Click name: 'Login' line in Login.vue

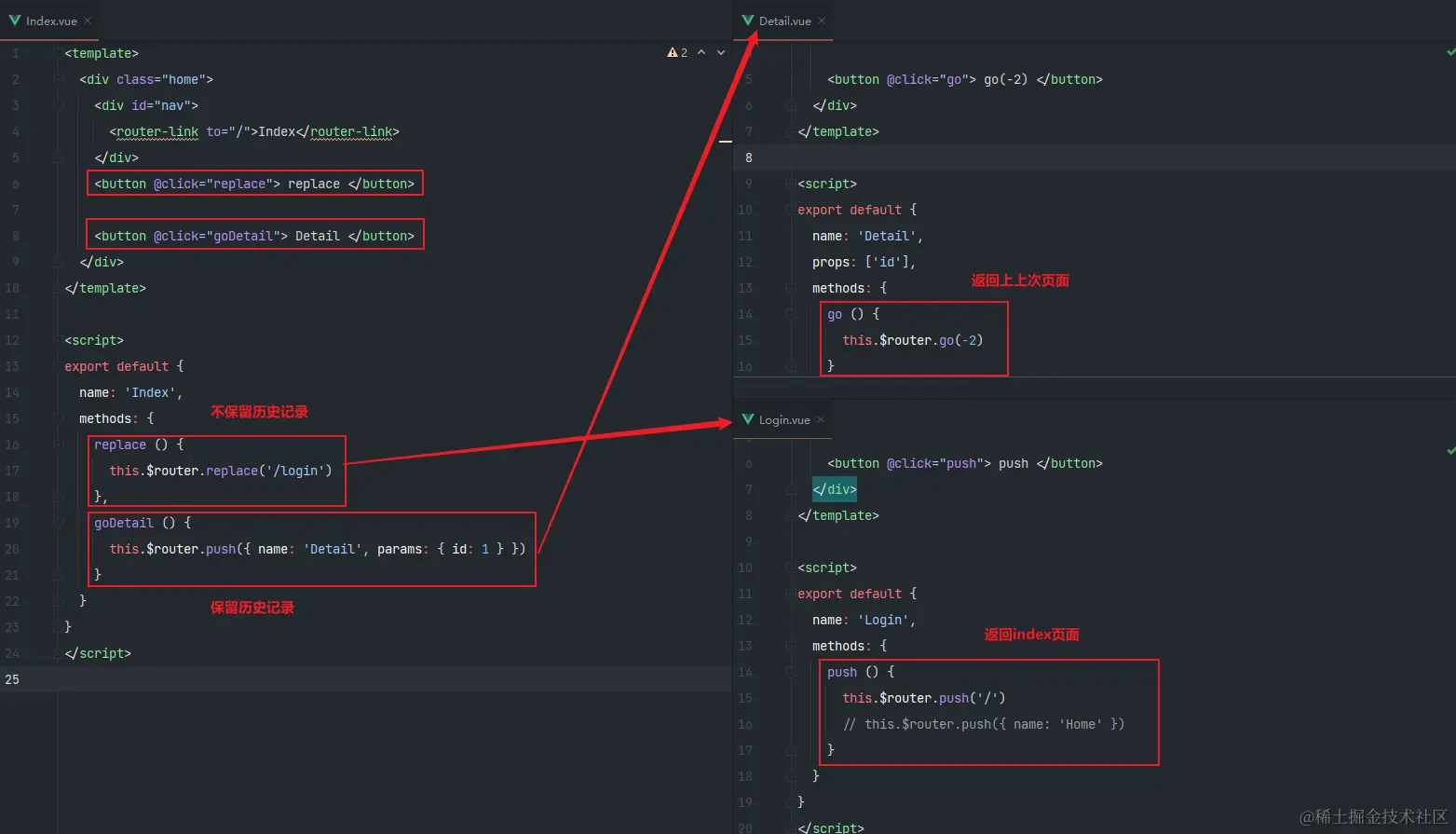864,620
